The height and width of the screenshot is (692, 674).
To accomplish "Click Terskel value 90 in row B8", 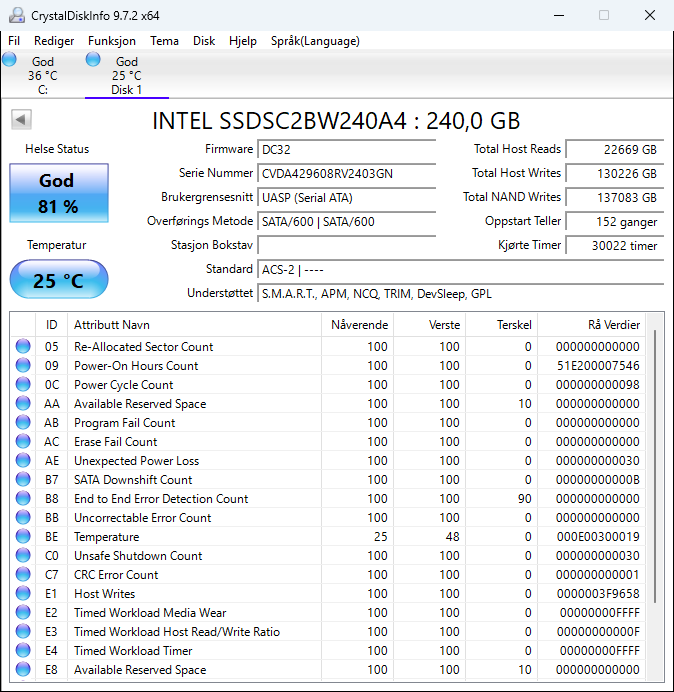I will [524, 499].
